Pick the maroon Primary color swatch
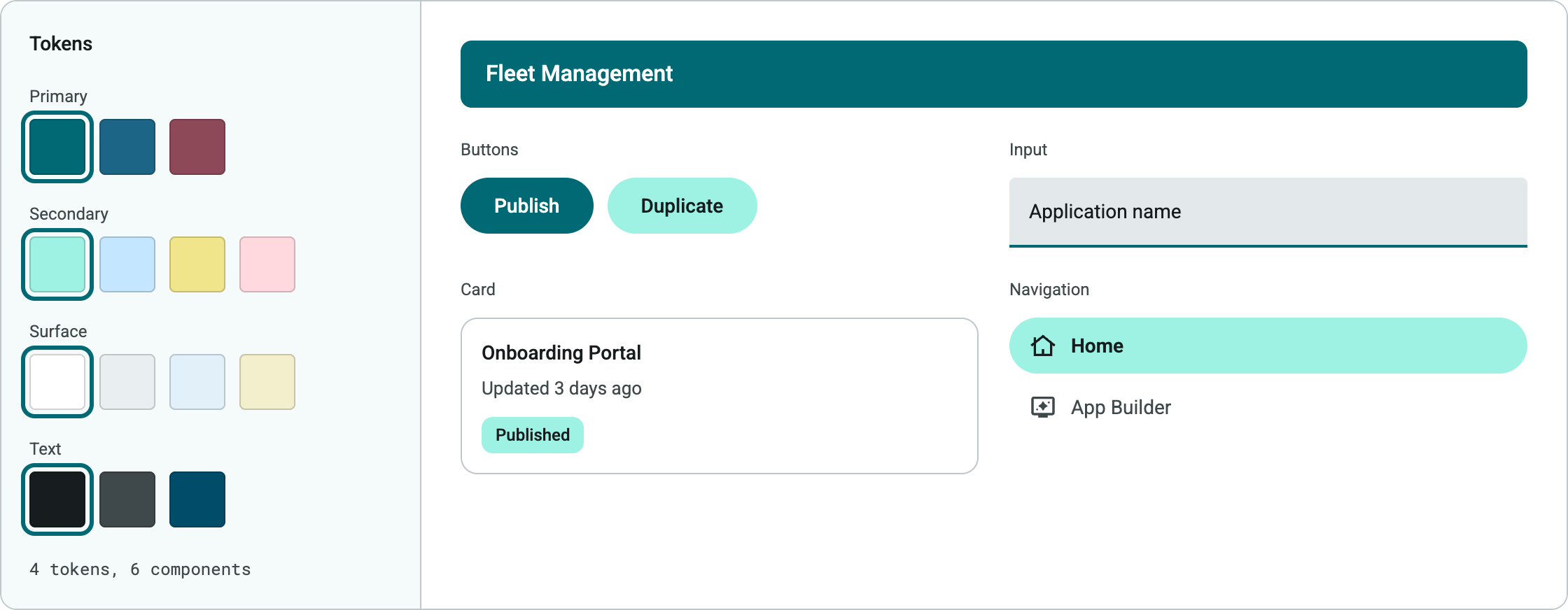 click(x=197, y=147)
